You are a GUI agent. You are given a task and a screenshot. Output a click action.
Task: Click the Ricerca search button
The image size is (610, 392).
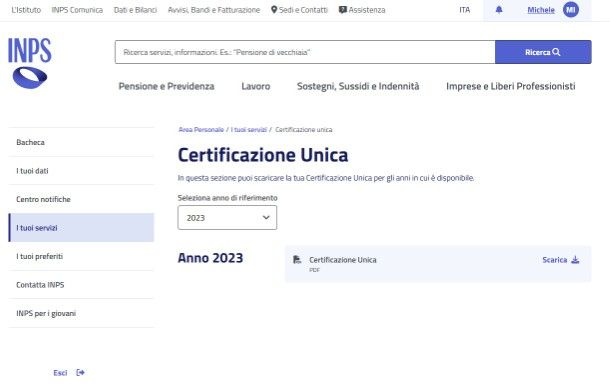coord(543,52)
